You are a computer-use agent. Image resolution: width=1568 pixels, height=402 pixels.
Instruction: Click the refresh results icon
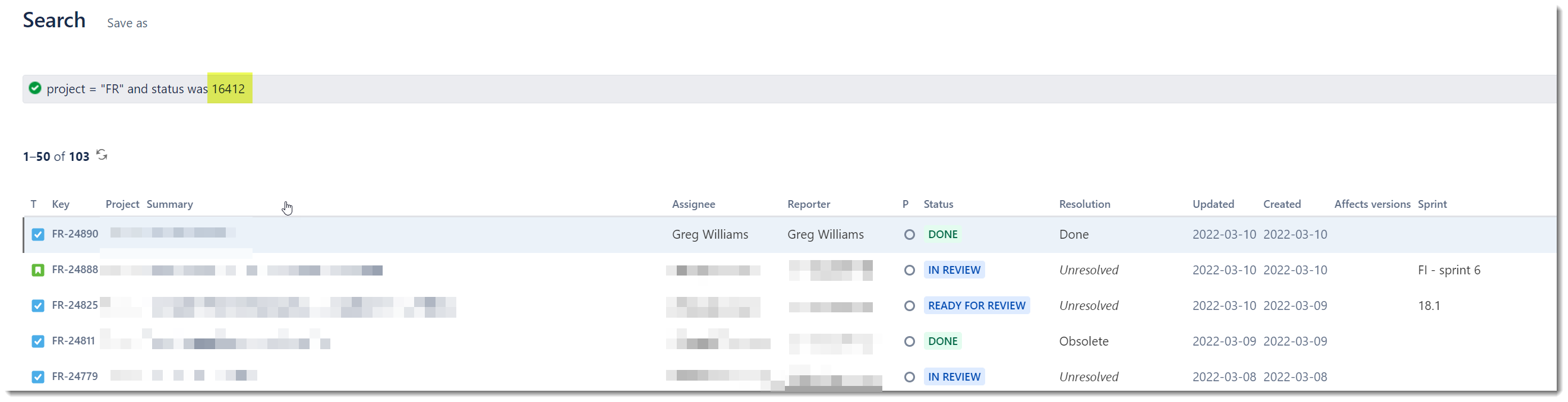point(102,155)
